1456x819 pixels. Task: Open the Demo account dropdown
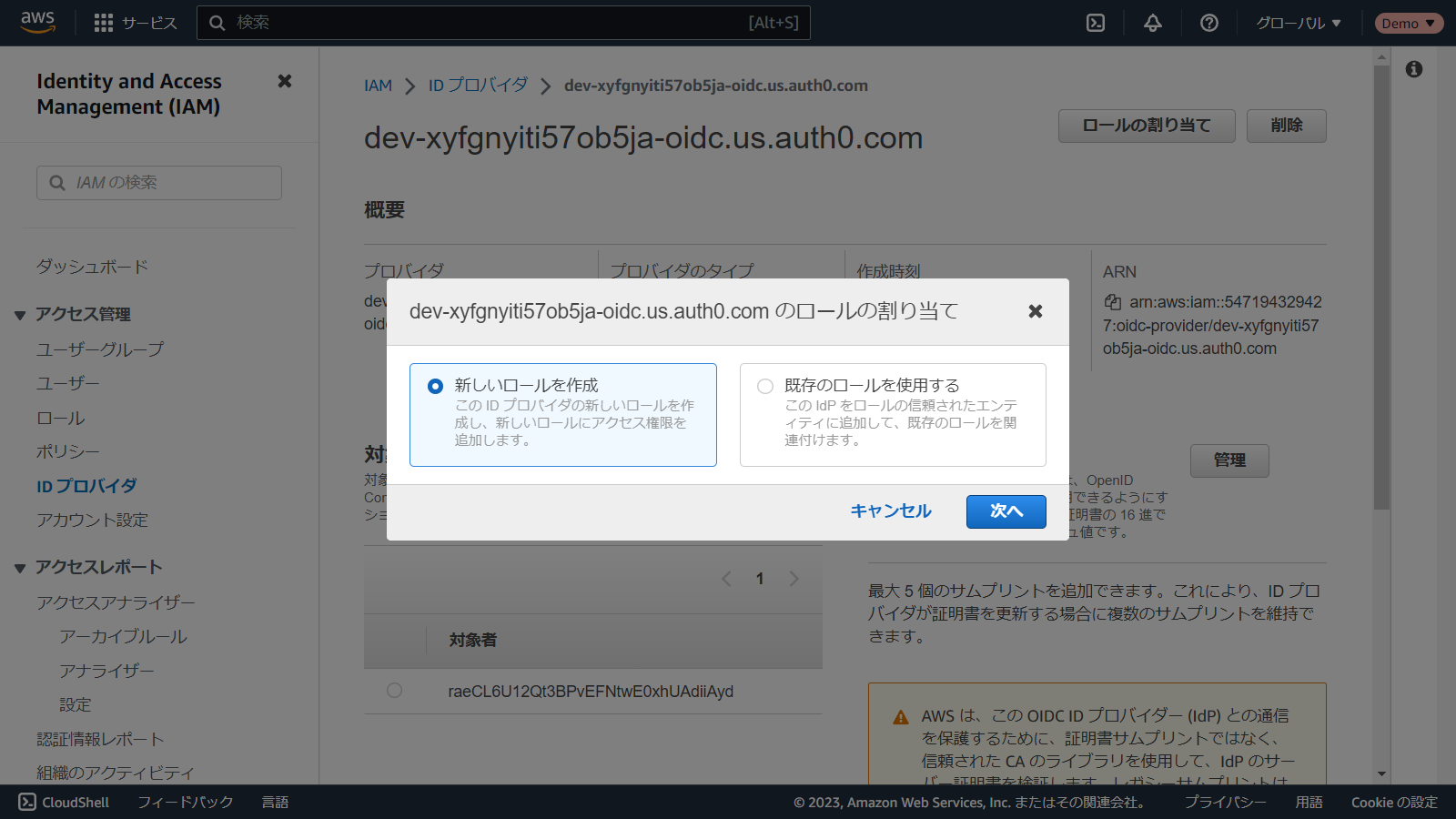[1408, 23]
